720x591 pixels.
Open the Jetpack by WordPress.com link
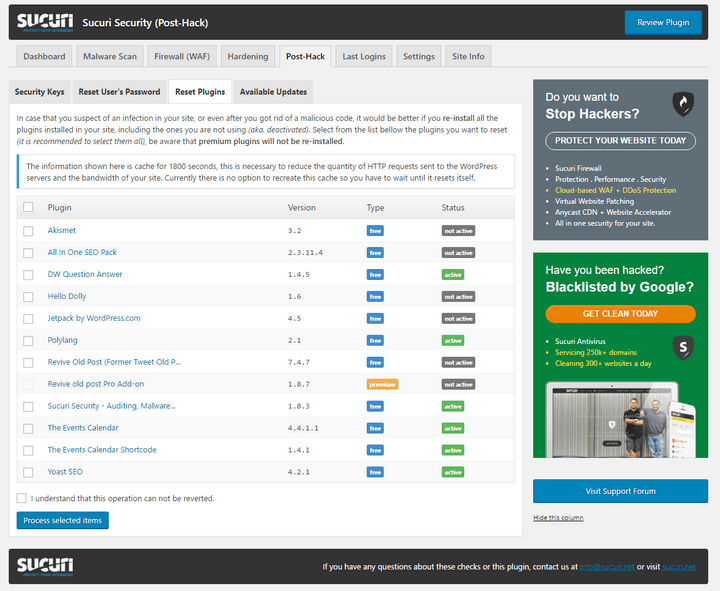point(94,318)
